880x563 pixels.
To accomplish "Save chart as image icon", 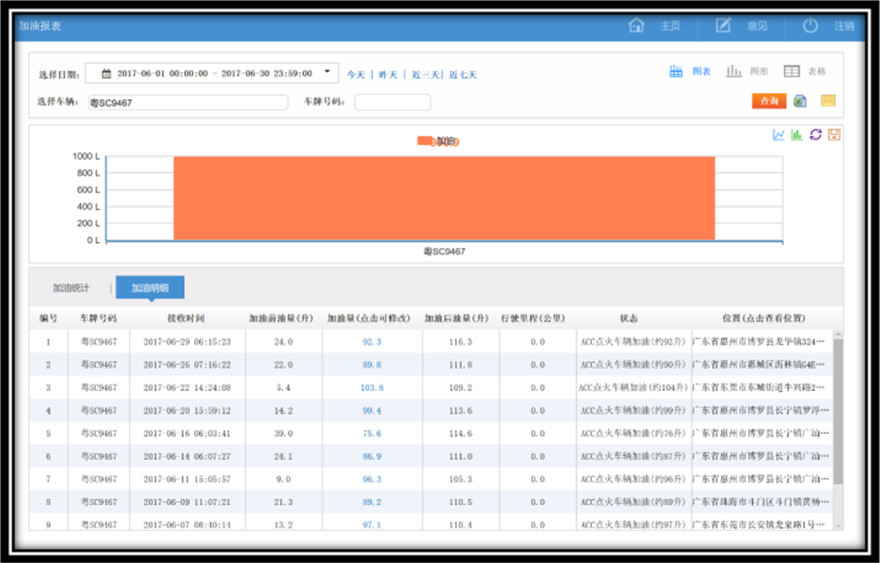I will pos(833,135).
